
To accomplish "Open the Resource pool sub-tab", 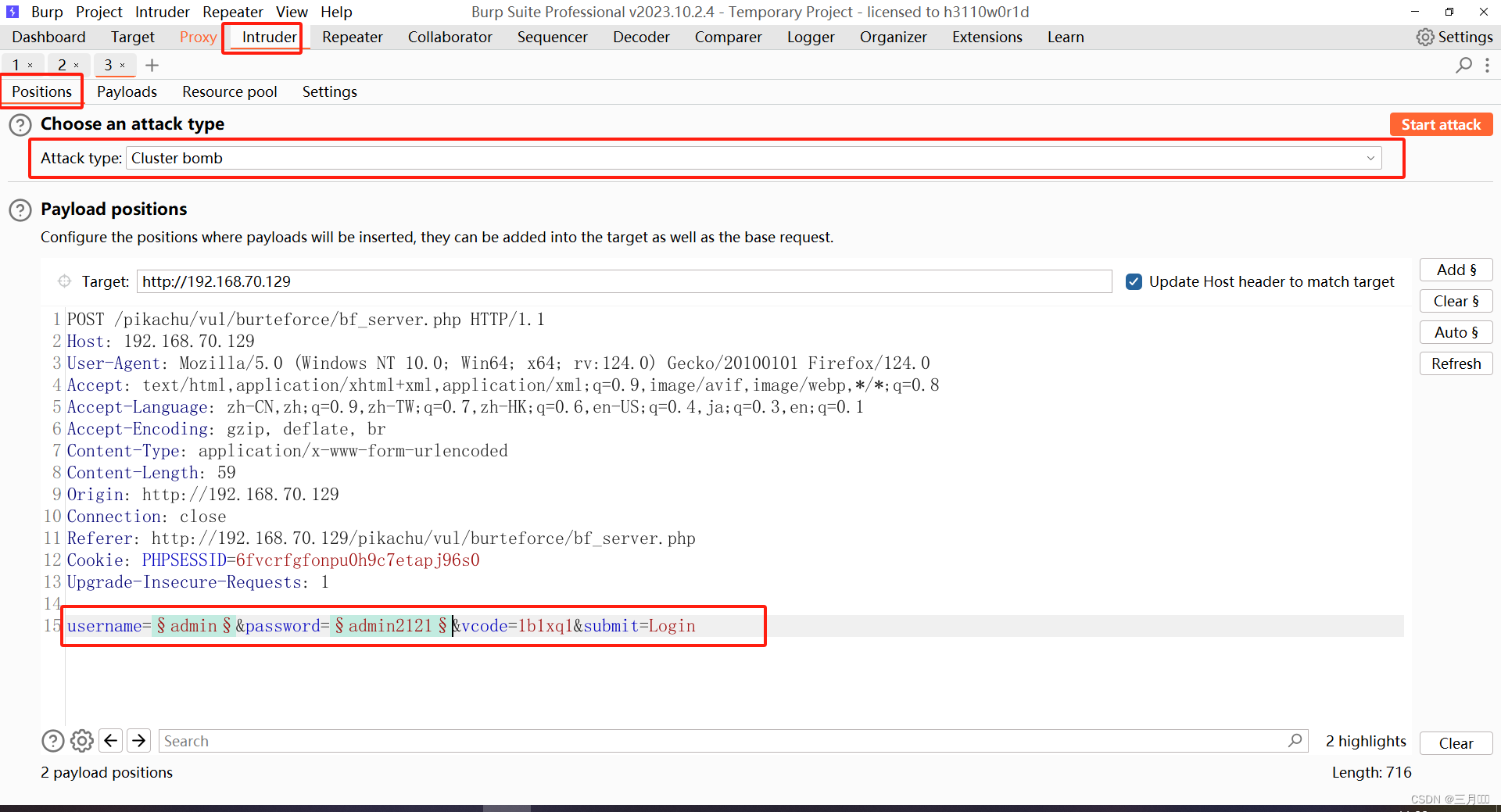I will (230, 91).
